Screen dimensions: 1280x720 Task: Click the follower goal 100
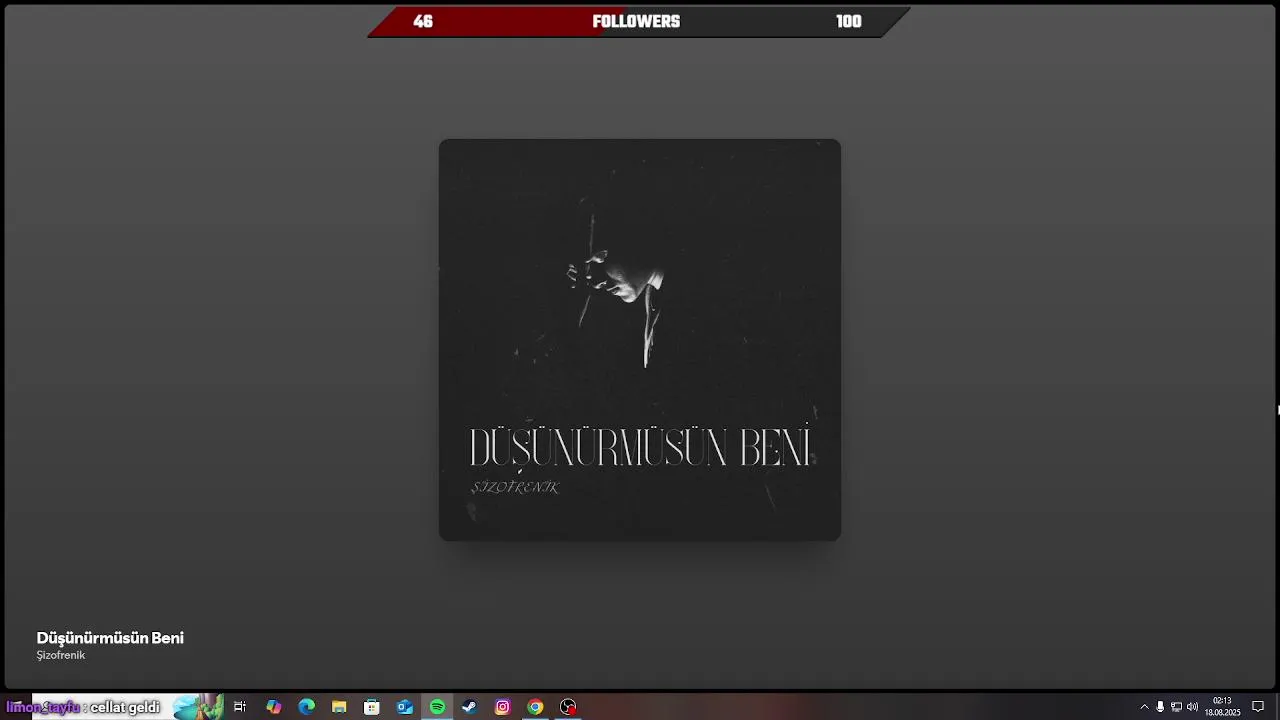coord(849,22)
